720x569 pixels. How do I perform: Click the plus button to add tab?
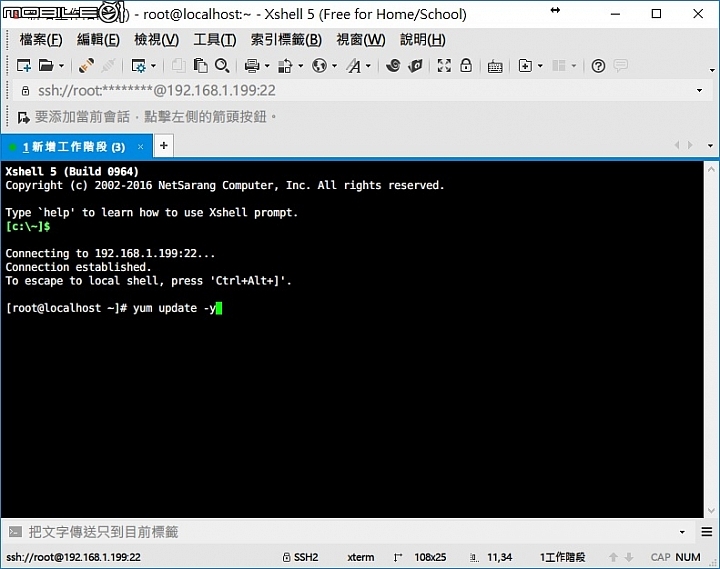click(163, 146)
